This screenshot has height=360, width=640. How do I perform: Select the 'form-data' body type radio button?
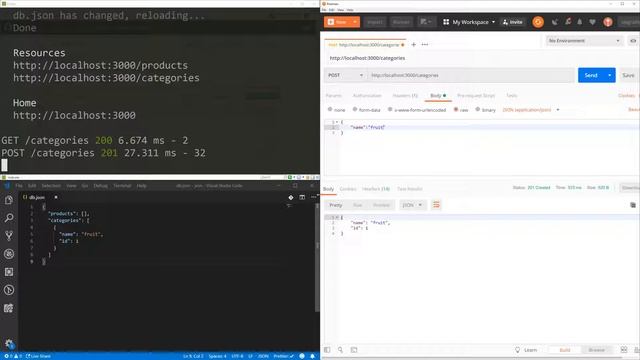tap(355, 109)
